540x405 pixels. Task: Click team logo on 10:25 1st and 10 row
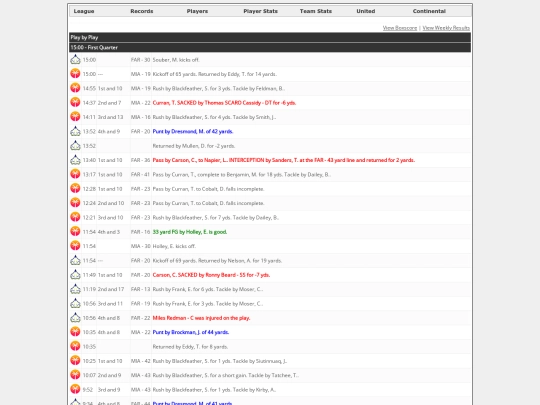[x=75, y=361]
